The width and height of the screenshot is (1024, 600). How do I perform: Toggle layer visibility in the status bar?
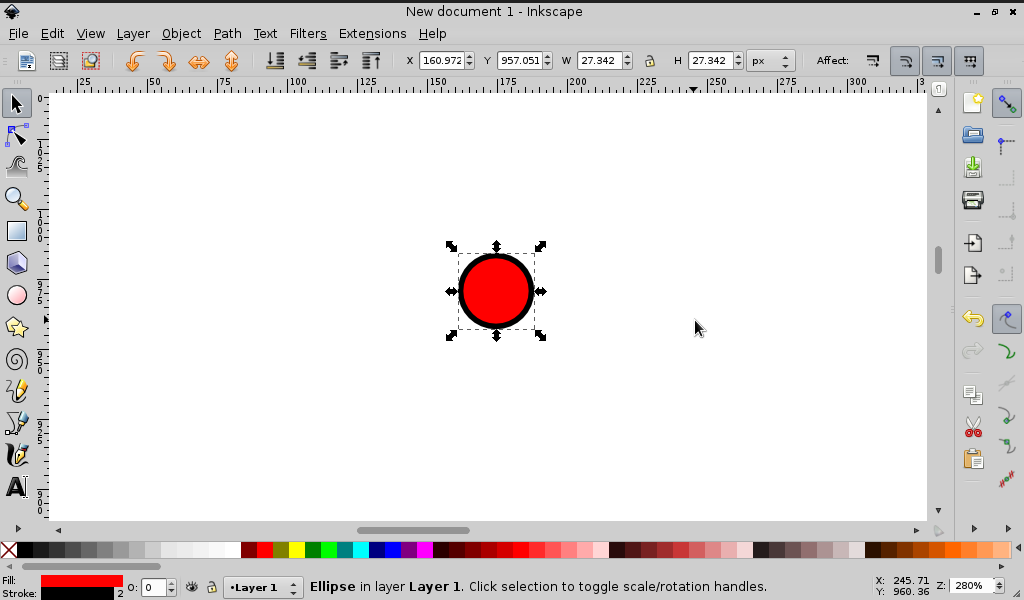point(191,587)
